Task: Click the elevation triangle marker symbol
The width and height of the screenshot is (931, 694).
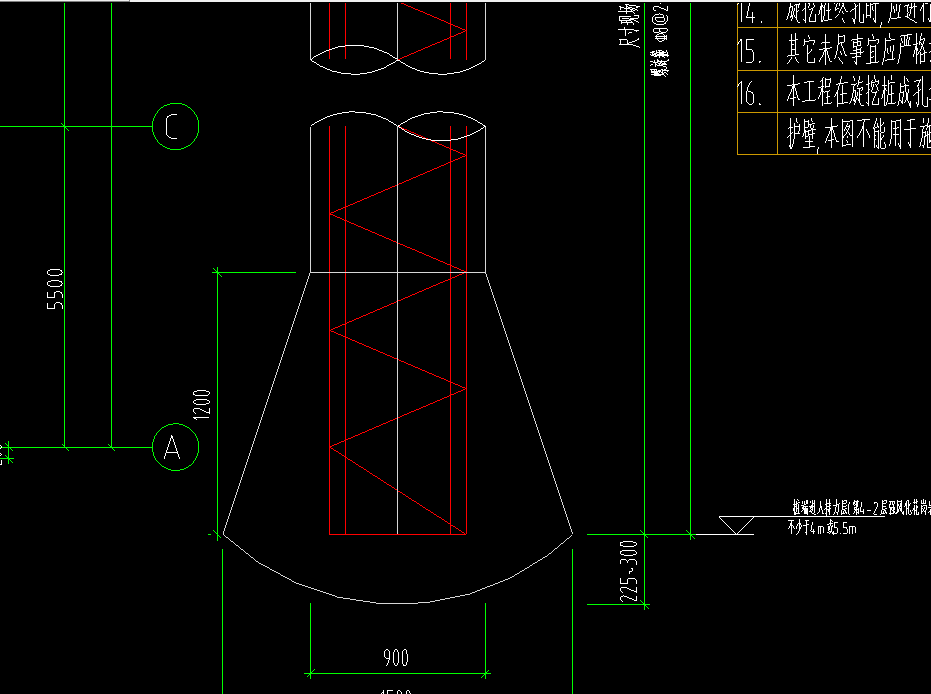Action: pyautogui.click(x=736, y=525)
